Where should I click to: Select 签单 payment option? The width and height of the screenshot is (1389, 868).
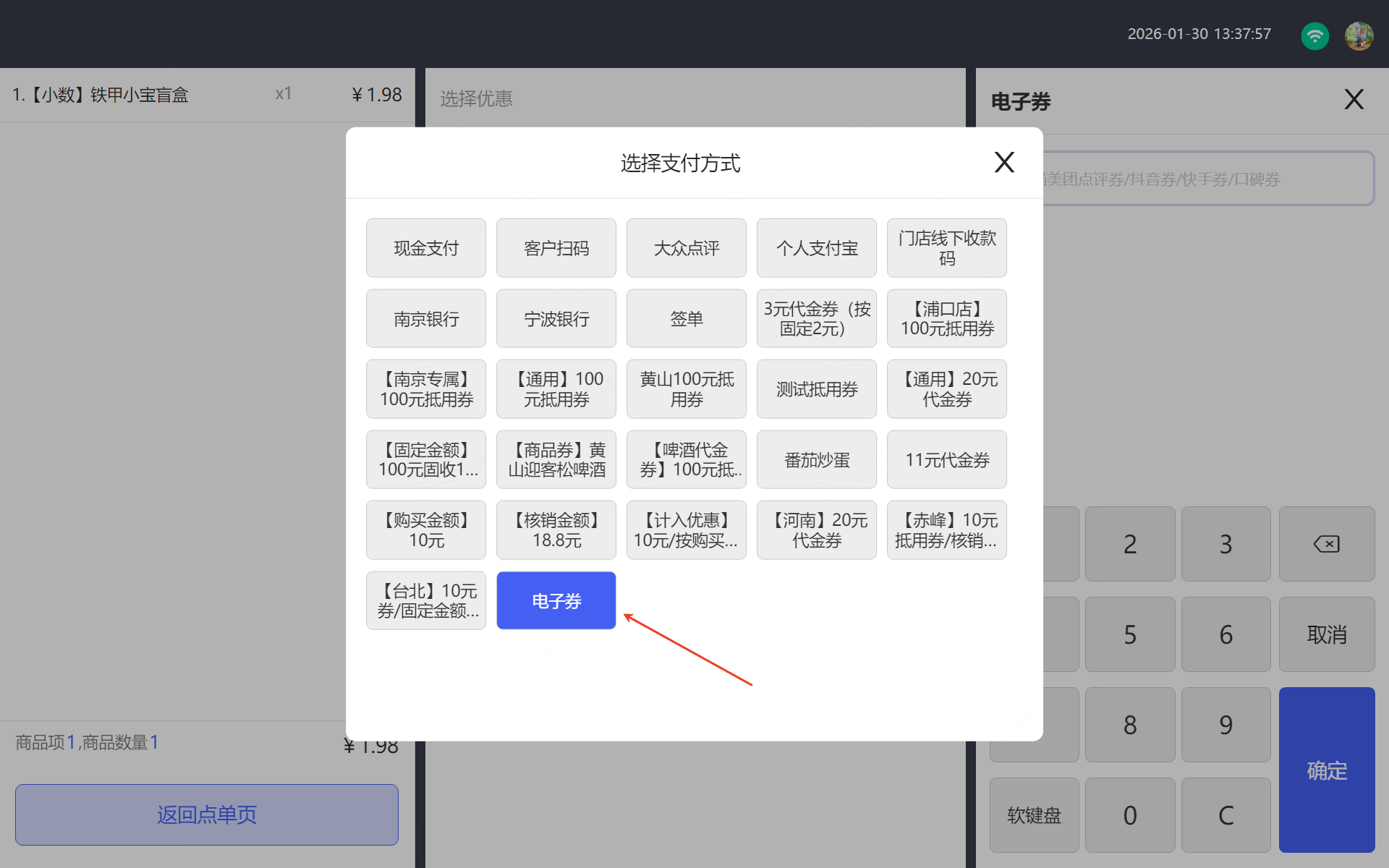[687, 319]
